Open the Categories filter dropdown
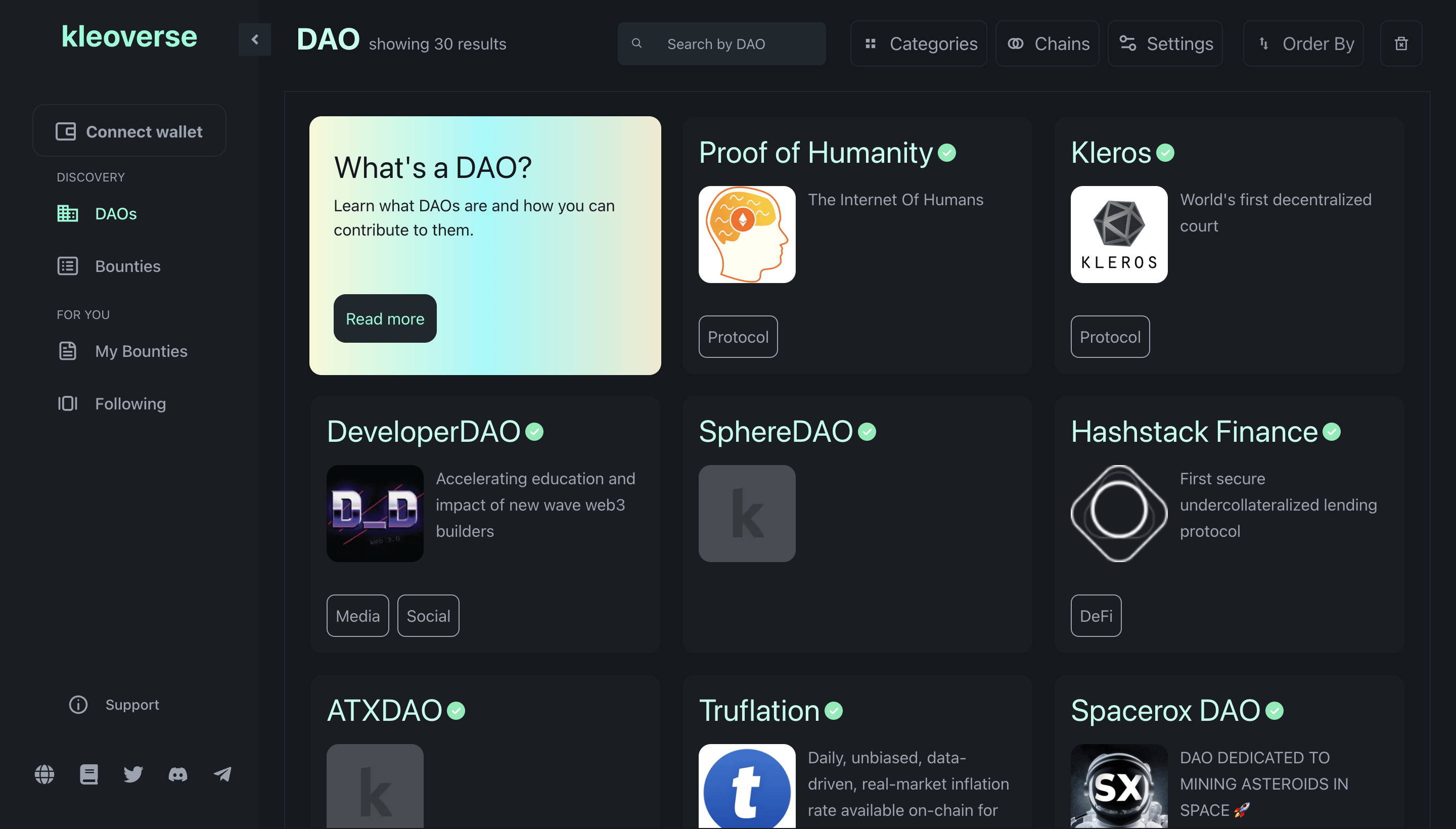 pos(919,44)
